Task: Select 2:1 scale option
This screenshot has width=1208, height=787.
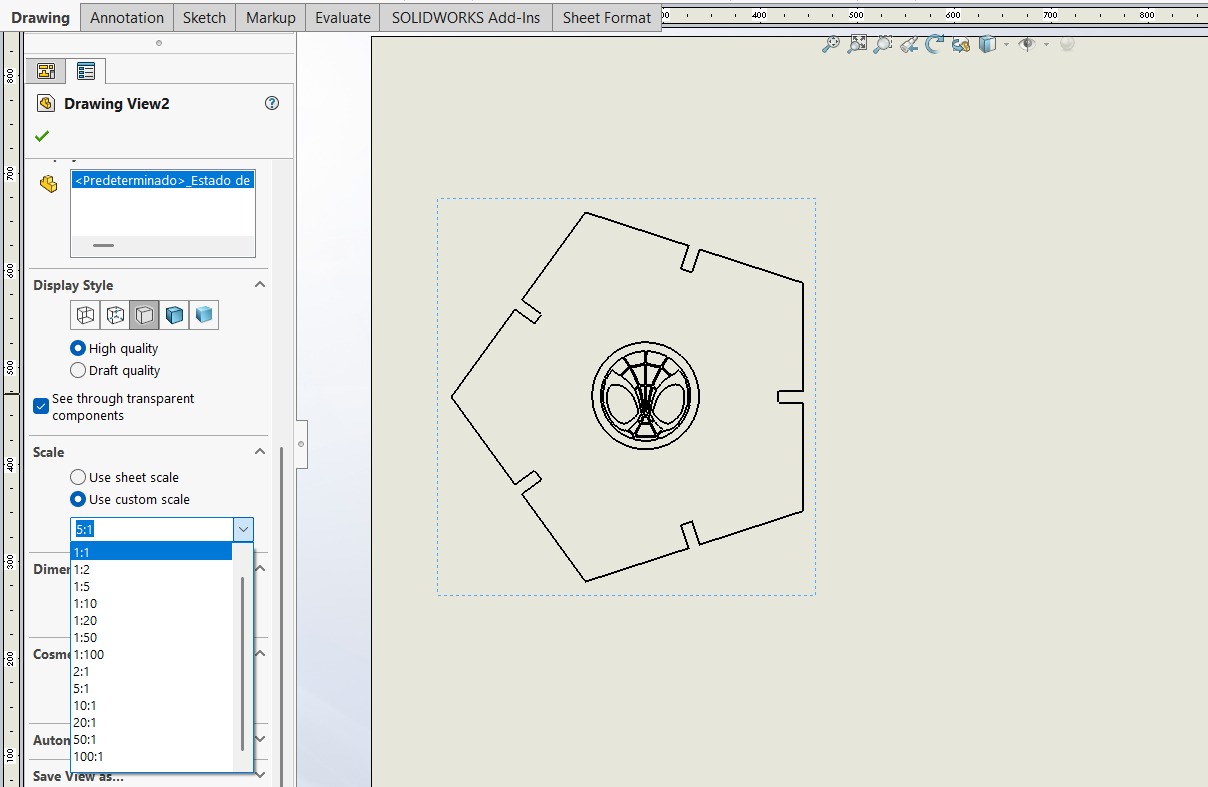Action: click(x=151, y=671)
